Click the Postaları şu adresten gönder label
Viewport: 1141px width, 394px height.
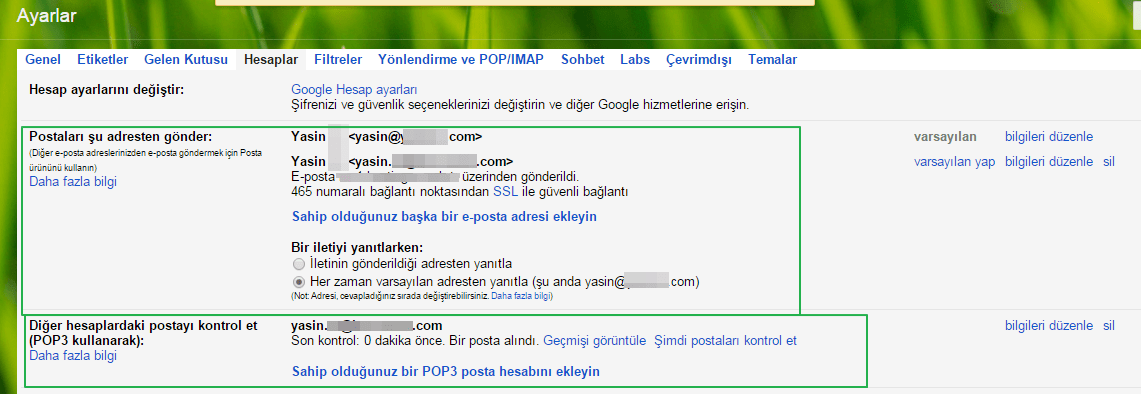click(120, 137)
